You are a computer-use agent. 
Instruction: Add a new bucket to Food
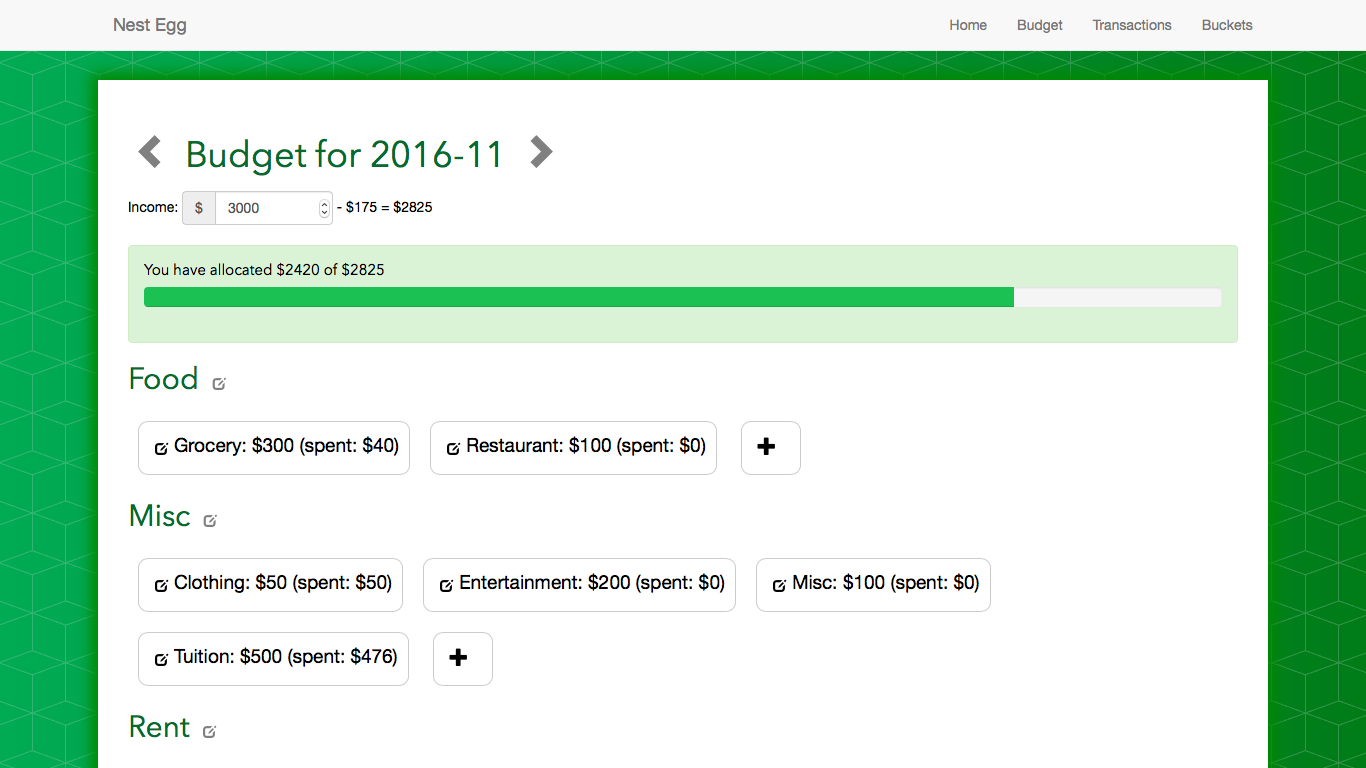[771, 448]
